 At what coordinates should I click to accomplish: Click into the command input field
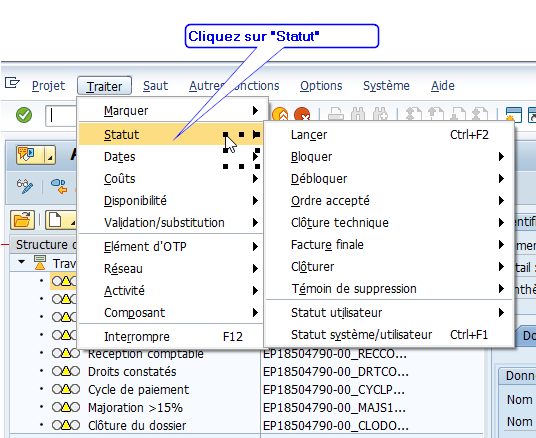click(x=61, y=115)
